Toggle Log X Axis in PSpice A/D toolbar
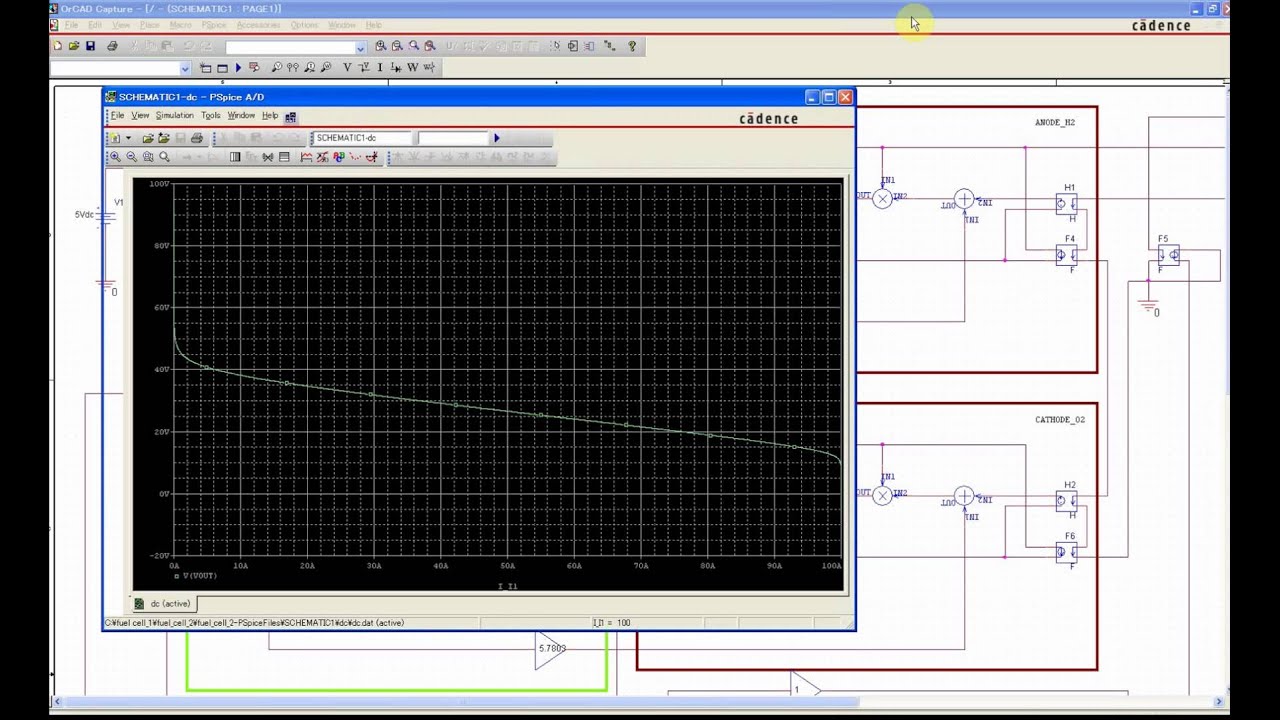Viewport: 1280px width, 720px height. coord(235,157)
